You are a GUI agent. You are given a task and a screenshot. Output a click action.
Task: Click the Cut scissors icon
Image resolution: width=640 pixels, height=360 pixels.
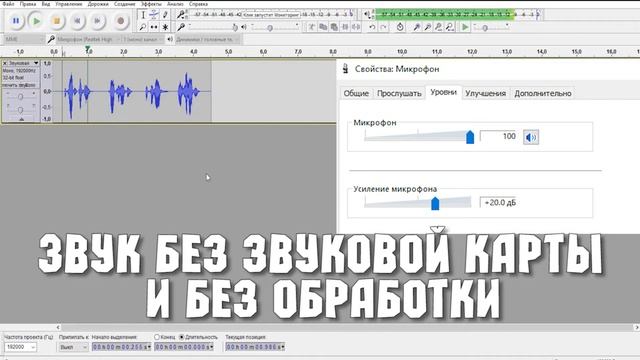coord(311,27)
